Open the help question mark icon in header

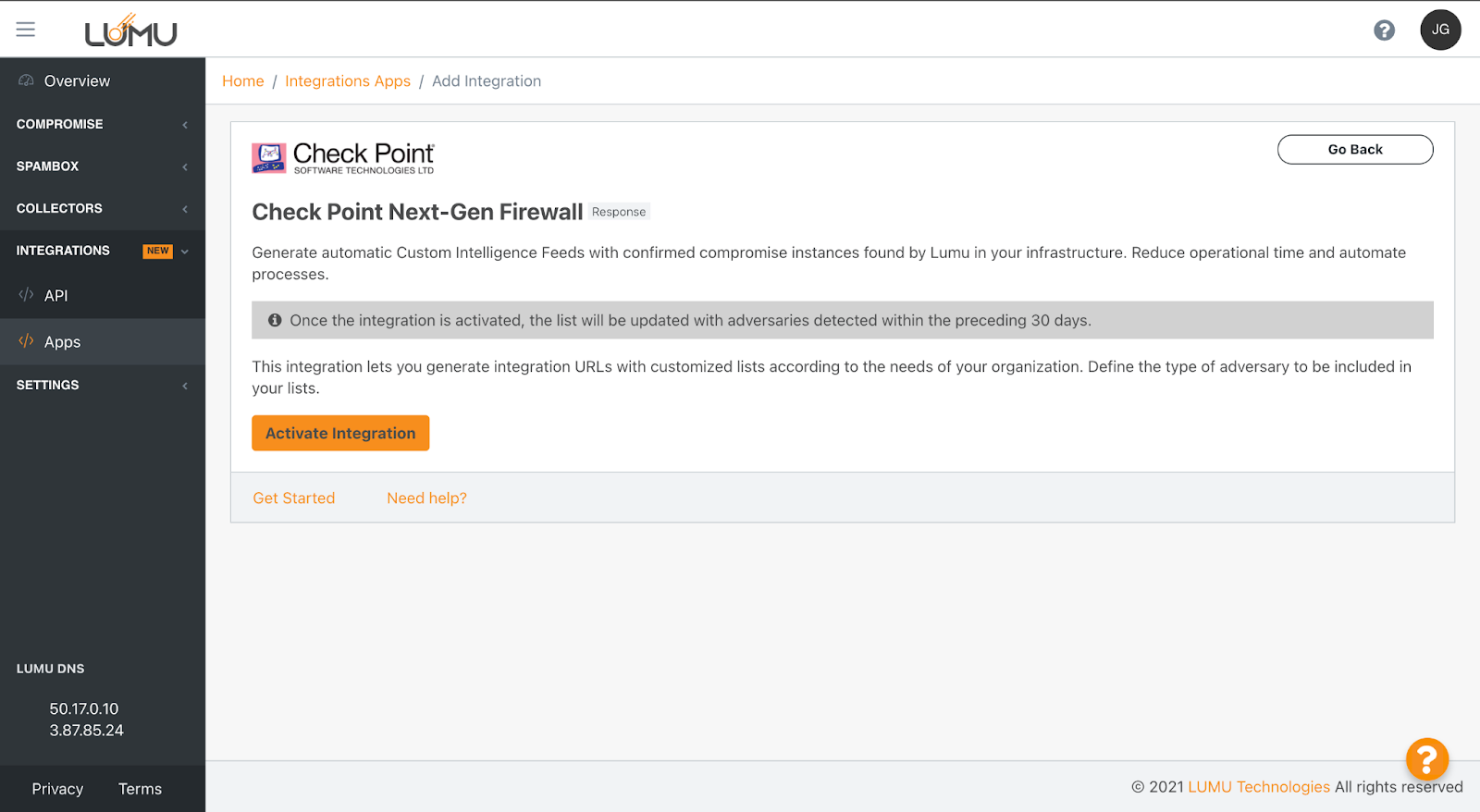click(x=1384, y=31)
